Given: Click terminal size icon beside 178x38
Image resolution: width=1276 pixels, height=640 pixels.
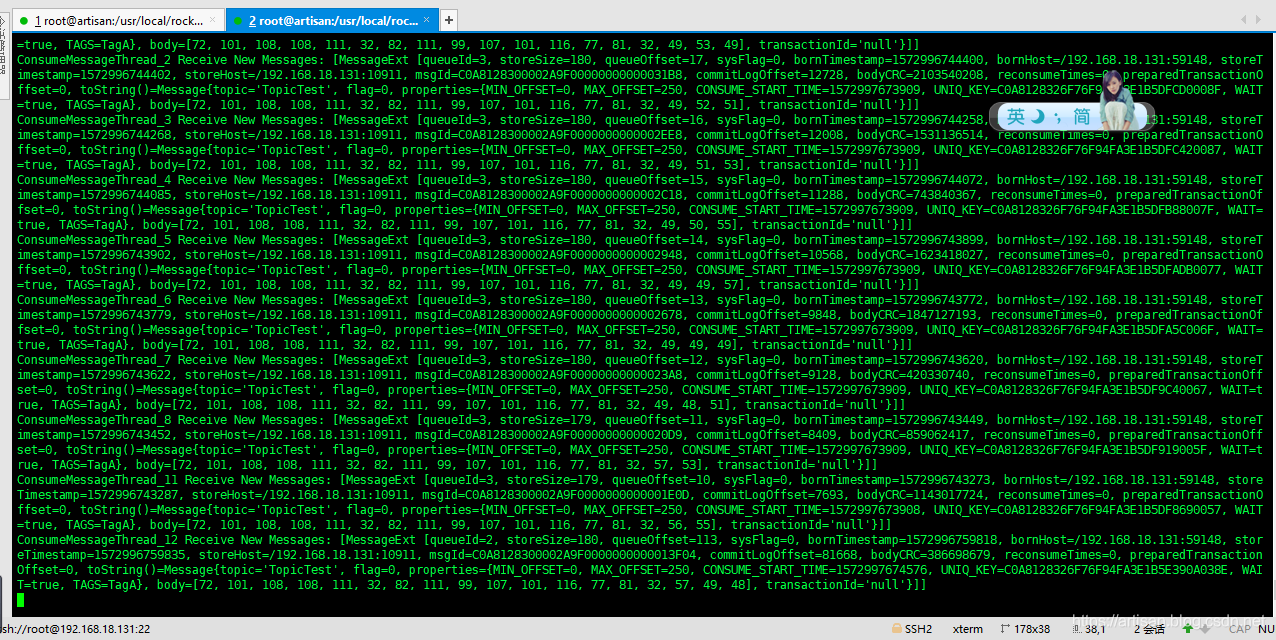Looking at the screenshot, I should (1003, 629).
